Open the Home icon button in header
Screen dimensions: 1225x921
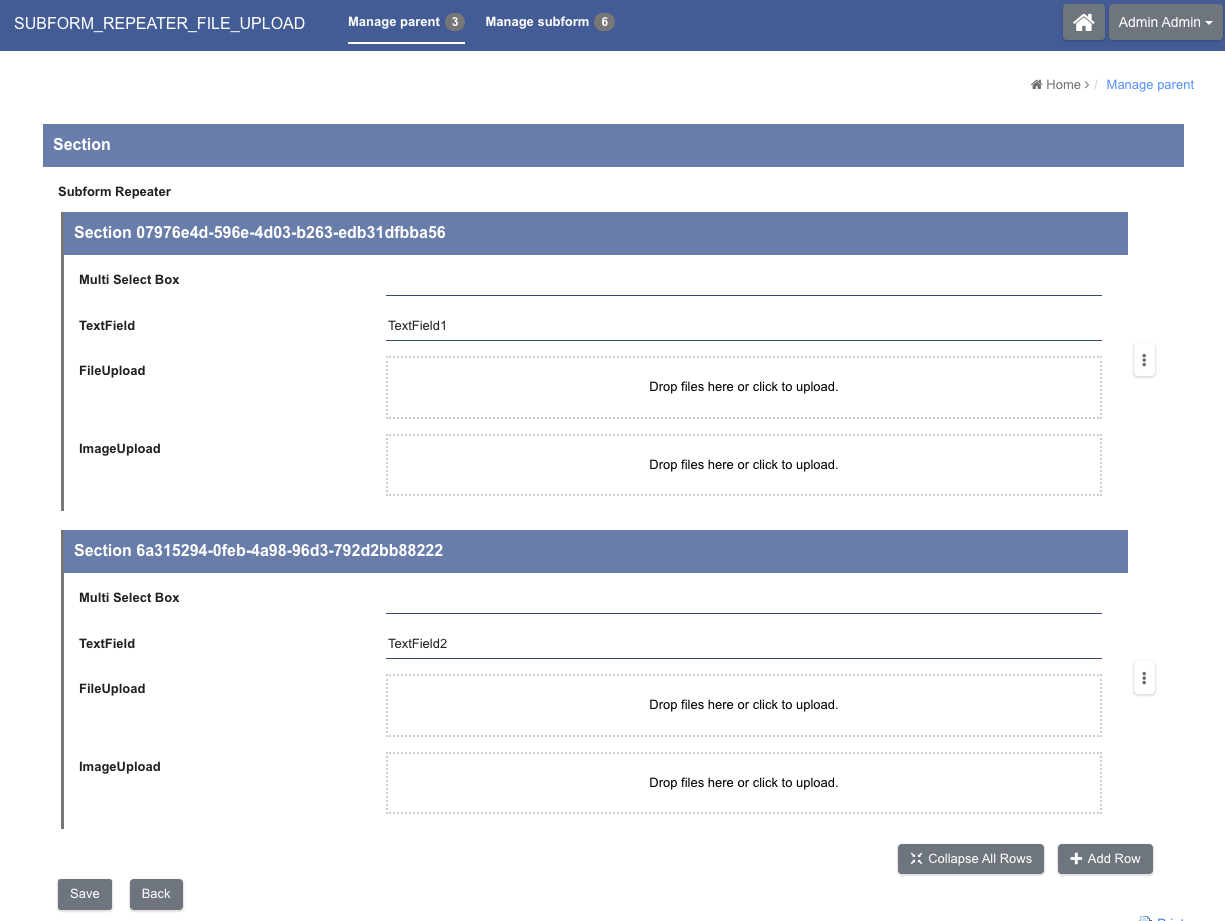coord(1084,22)
